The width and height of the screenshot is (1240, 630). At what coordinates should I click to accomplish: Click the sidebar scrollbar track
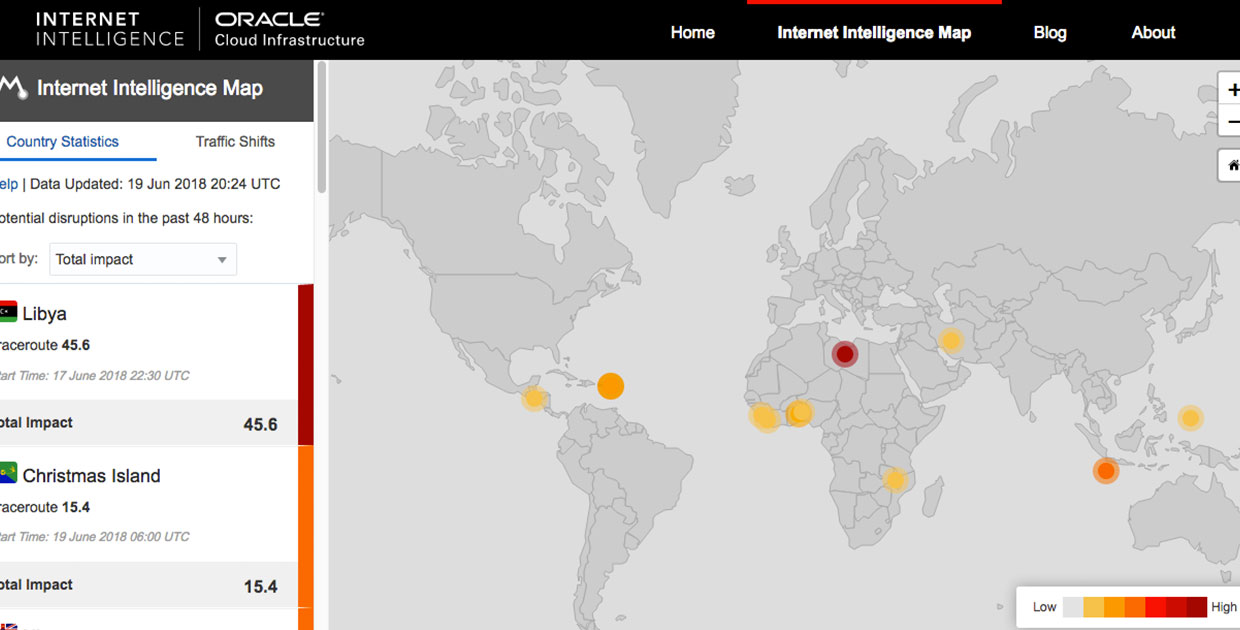pyautogui.click(x=320, y=300)
